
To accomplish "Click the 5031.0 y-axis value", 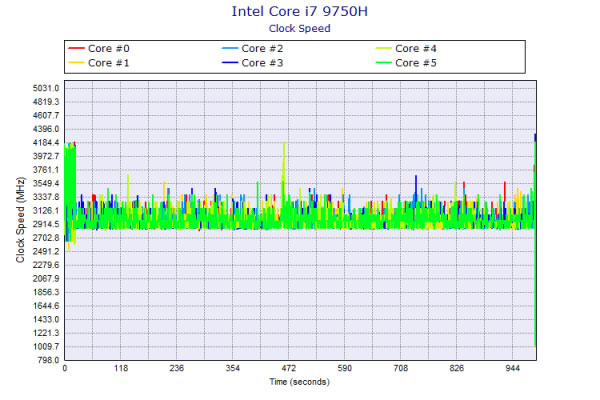I will click(x=46, y=88).
